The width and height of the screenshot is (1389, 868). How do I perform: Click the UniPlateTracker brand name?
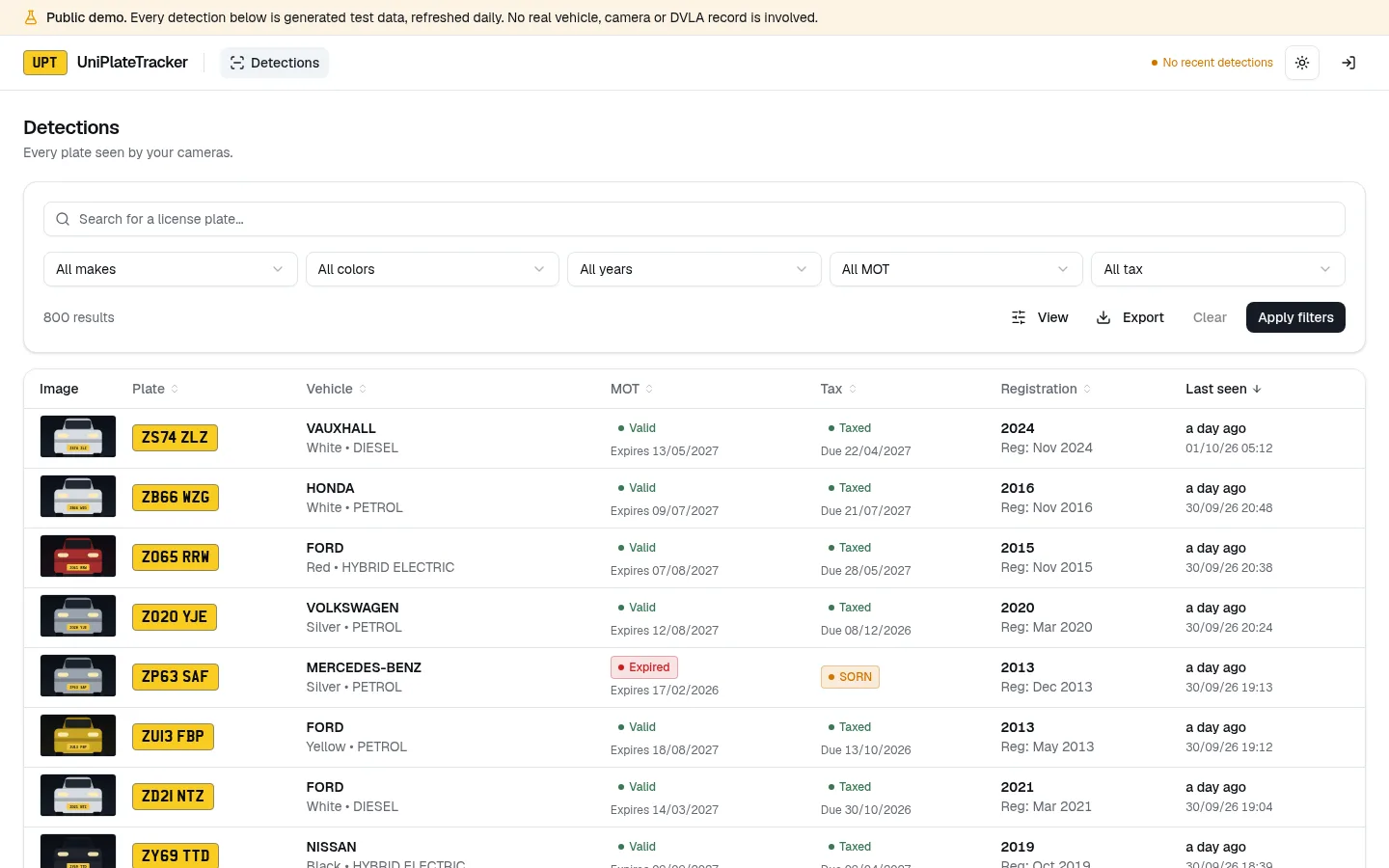pos(132,63)
